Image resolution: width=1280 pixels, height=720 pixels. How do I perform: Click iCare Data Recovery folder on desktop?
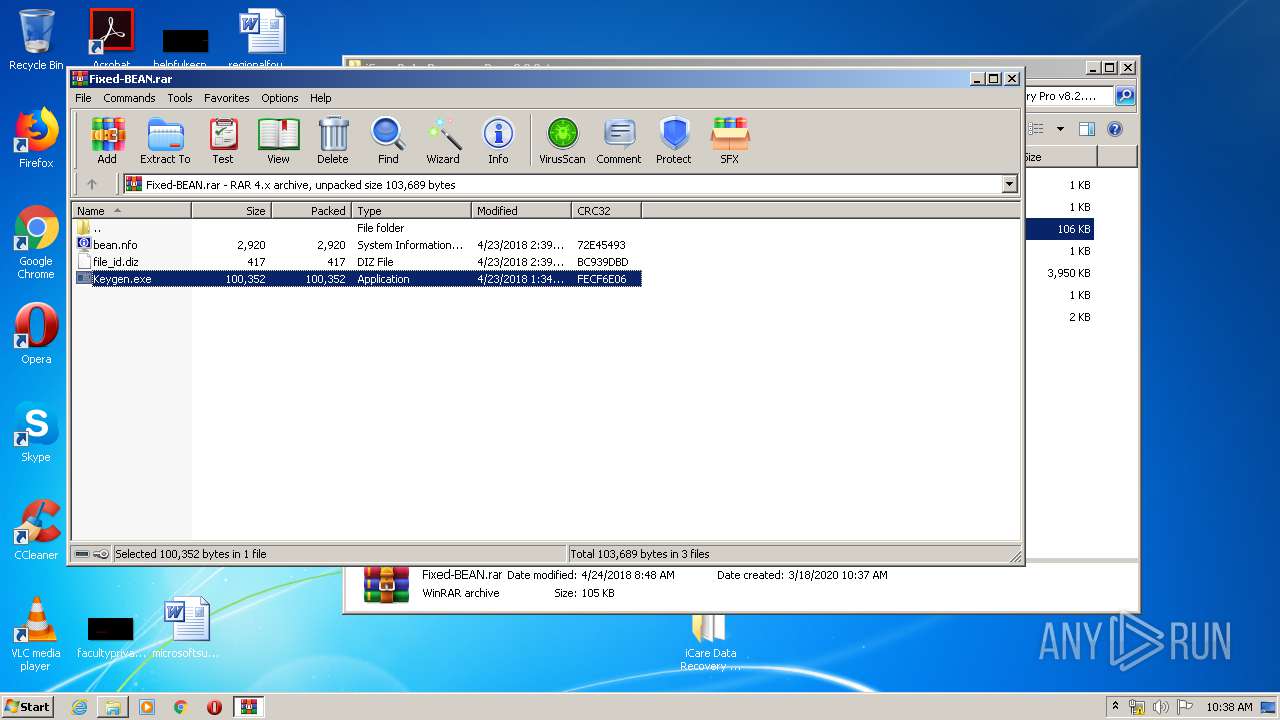coord(710,640)
